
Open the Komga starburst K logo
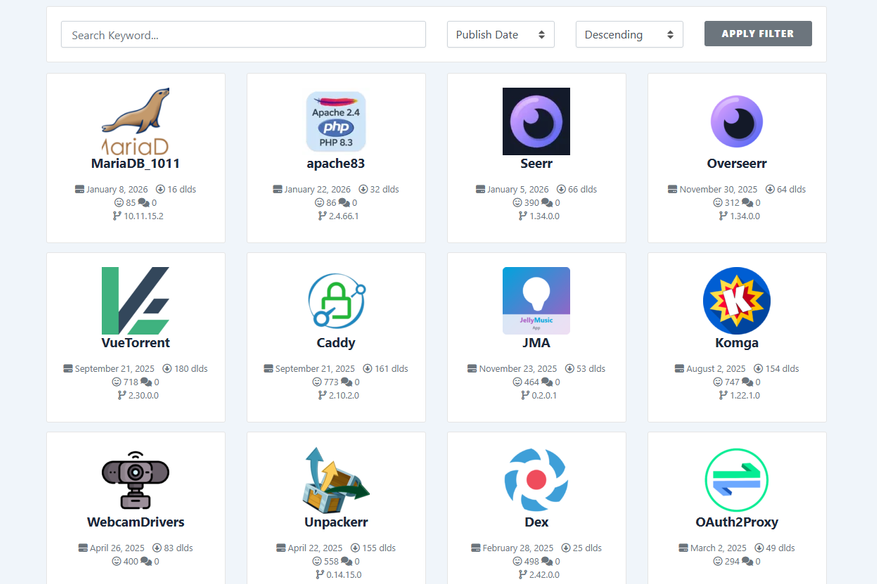[x=737, y=300]
